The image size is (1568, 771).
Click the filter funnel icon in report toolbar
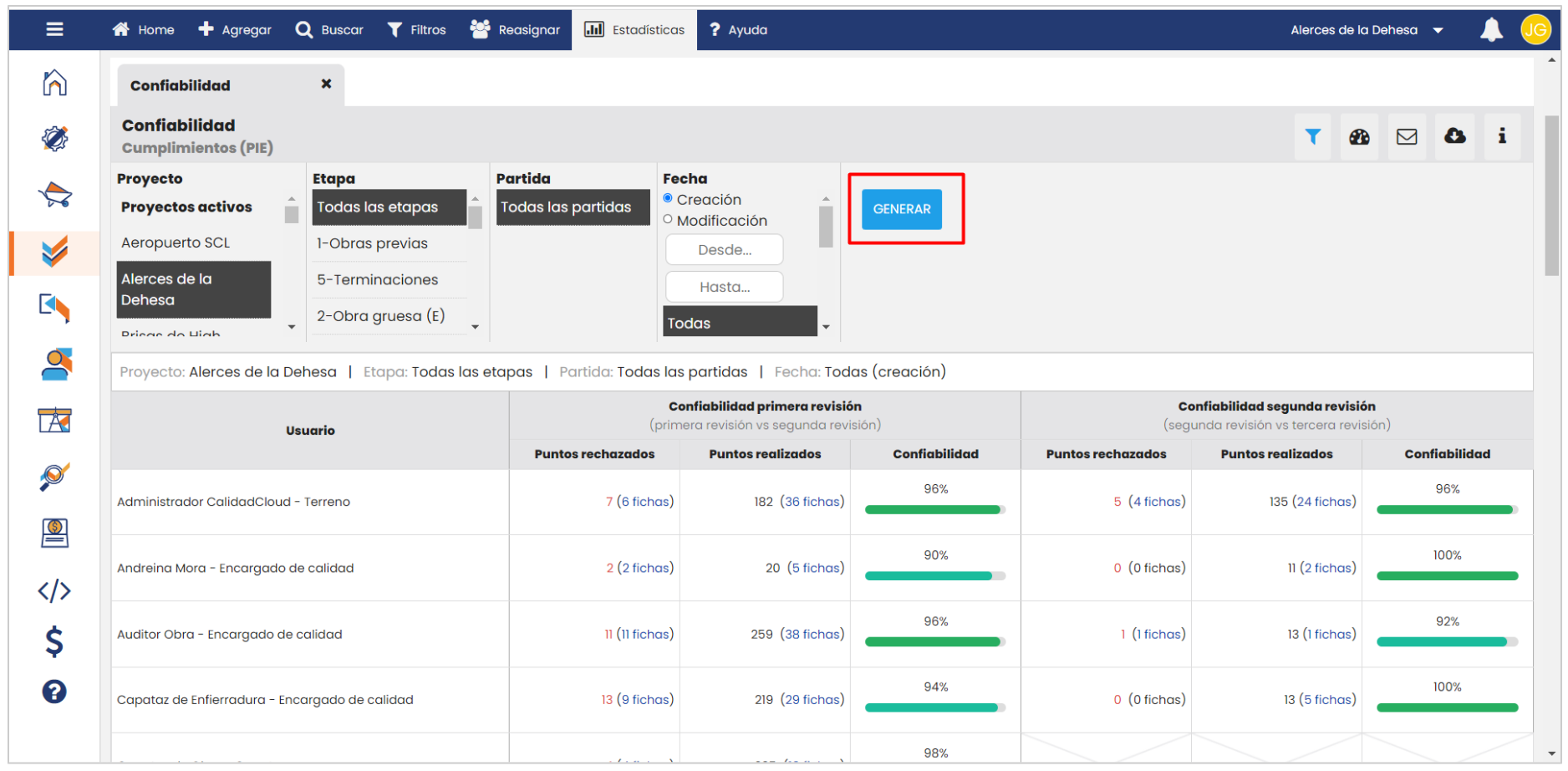1312,136
